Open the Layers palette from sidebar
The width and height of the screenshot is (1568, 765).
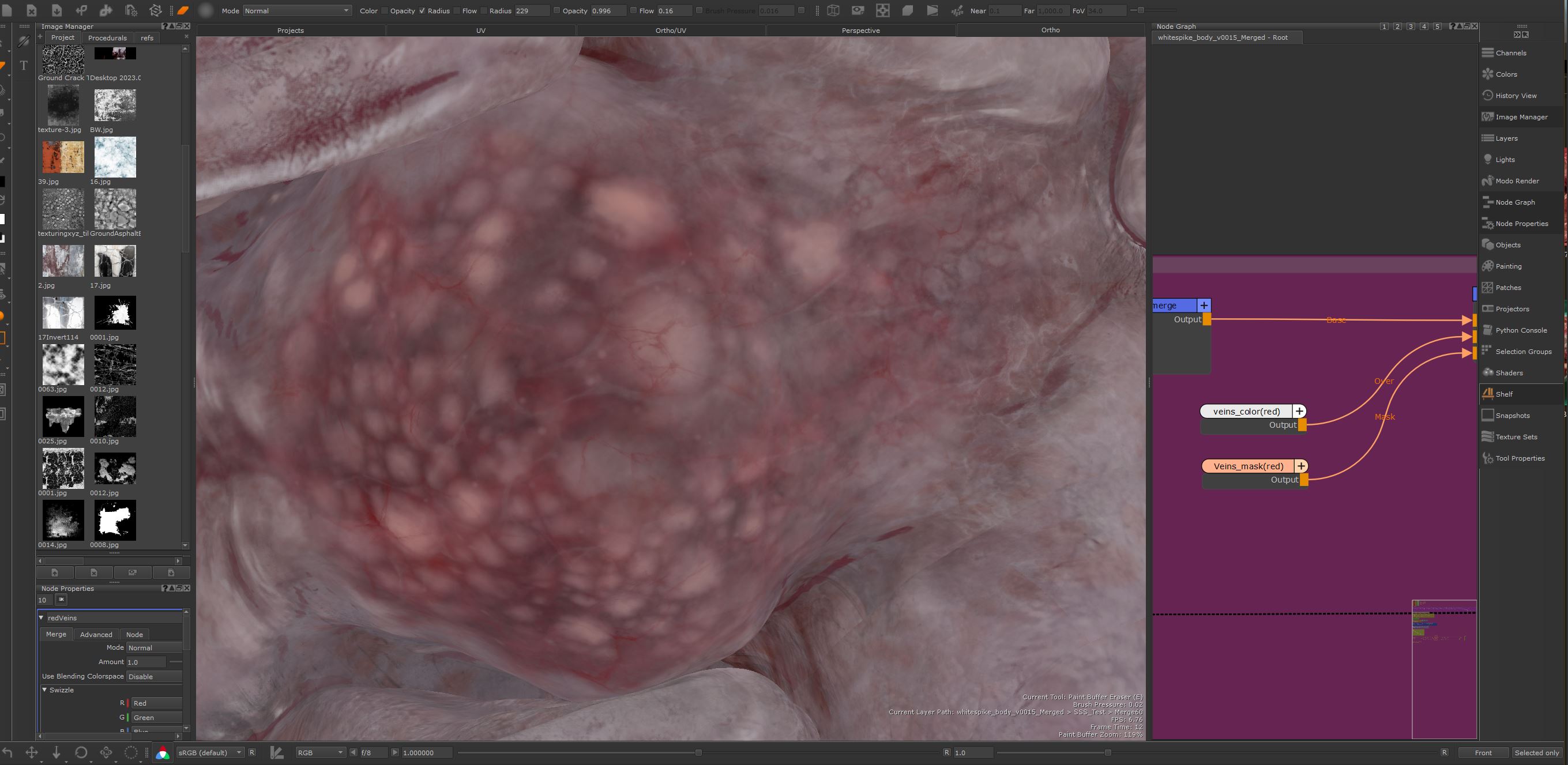click(1506, 138)
